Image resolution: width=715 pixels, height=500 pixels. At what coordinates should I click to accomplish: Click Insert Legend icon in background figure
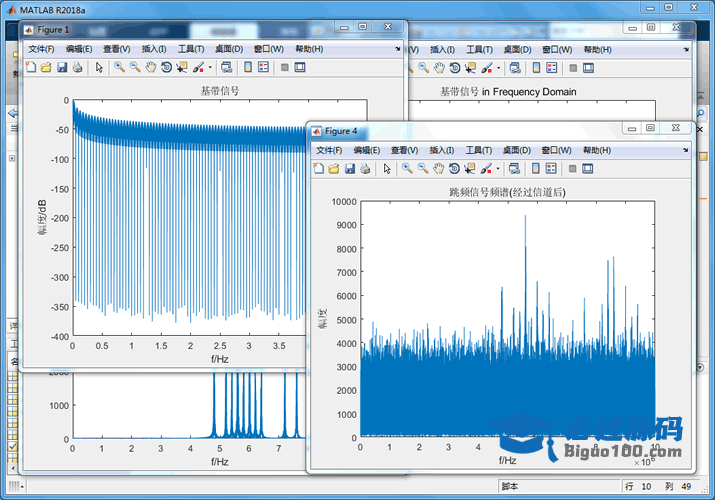click(552, 68)
